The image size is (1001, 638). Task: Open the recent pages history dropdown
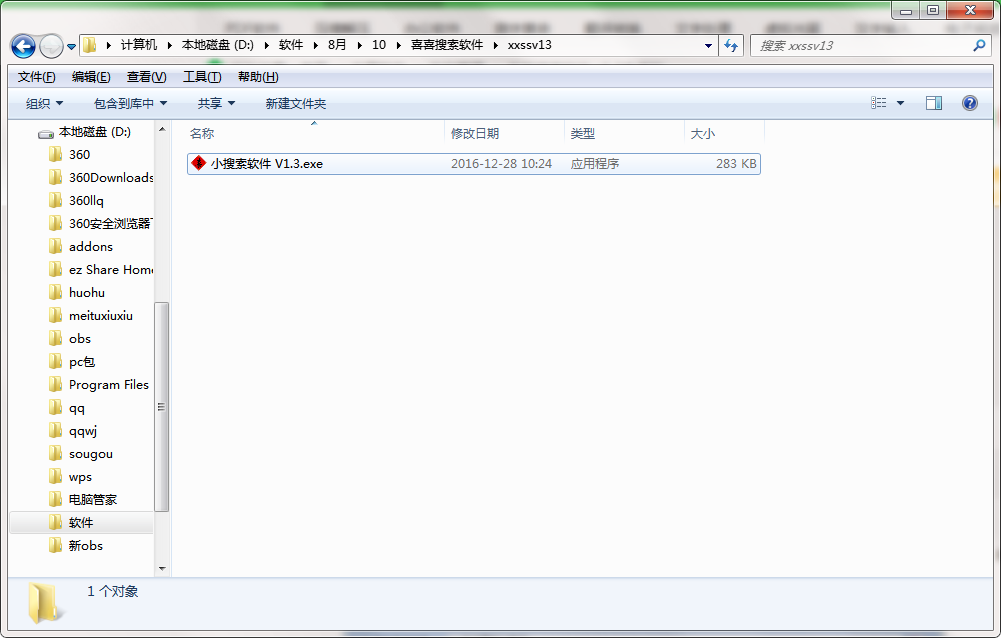[72, 47]
